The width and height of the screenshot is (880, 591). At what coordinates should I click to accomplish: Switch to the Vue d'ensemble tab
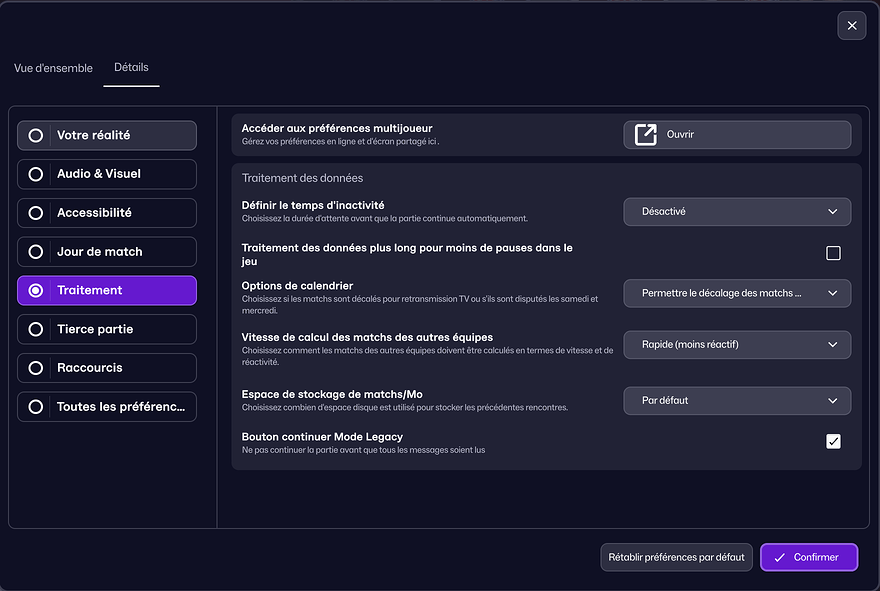tap(53, 68)
